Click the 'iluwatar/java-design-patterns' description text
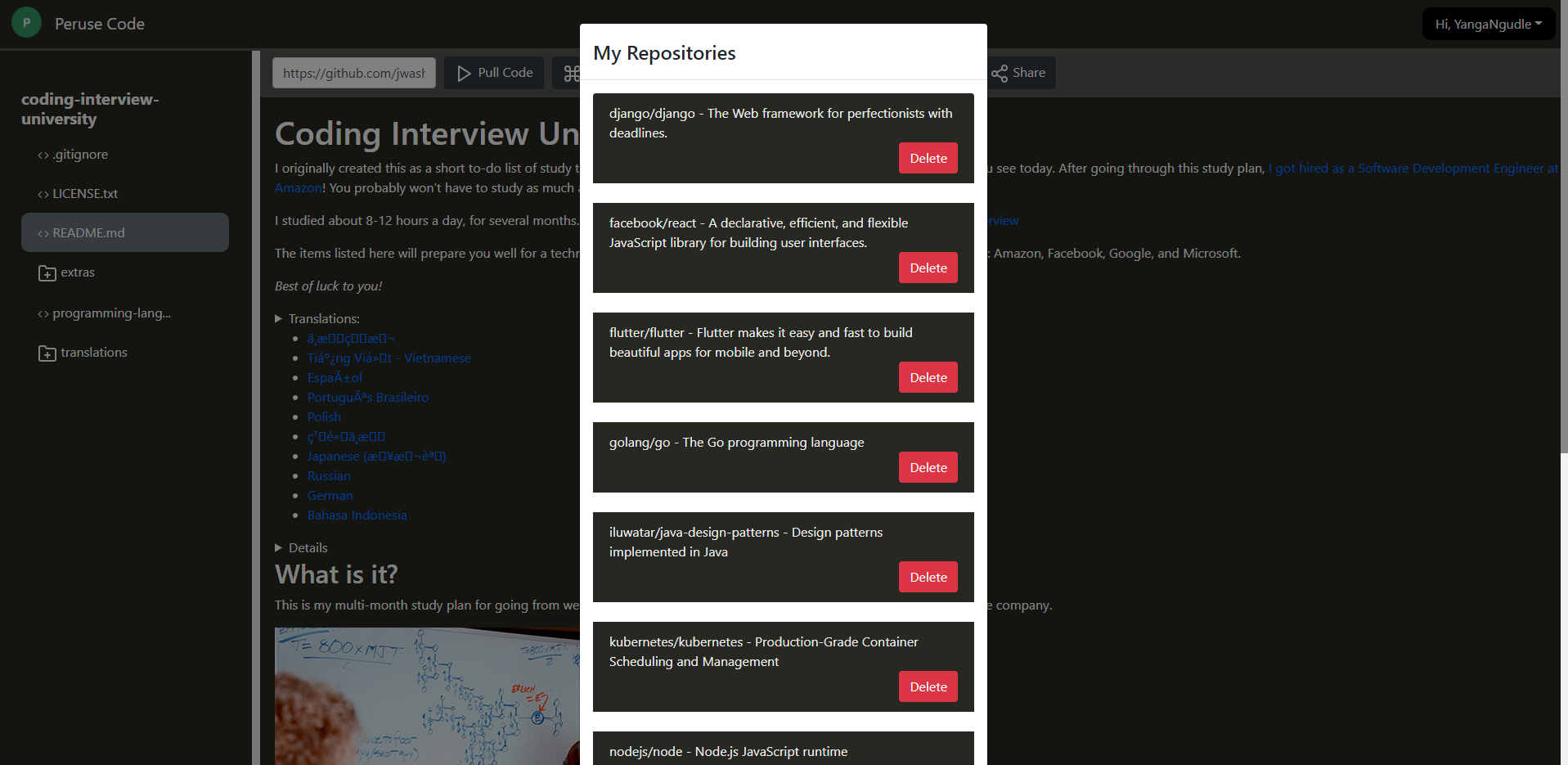Image resolution: width=1568 pixels, height=765 pixels. (x=746, y=542)
